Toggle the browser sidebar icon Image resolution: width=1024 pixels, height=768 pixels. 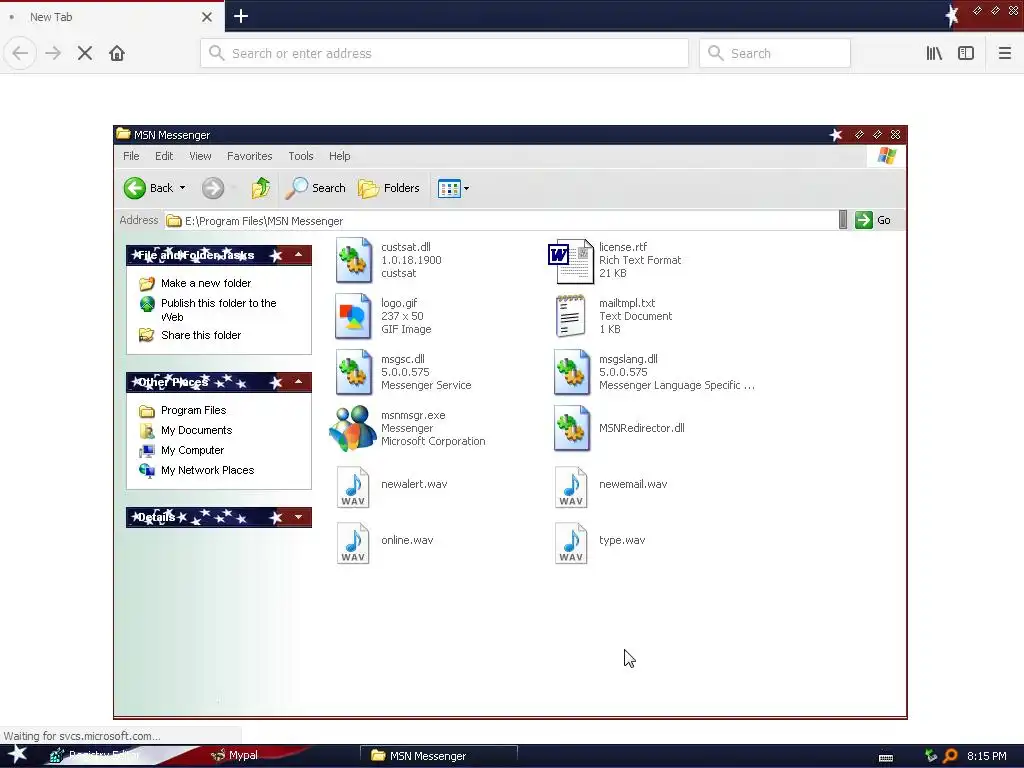966,53
